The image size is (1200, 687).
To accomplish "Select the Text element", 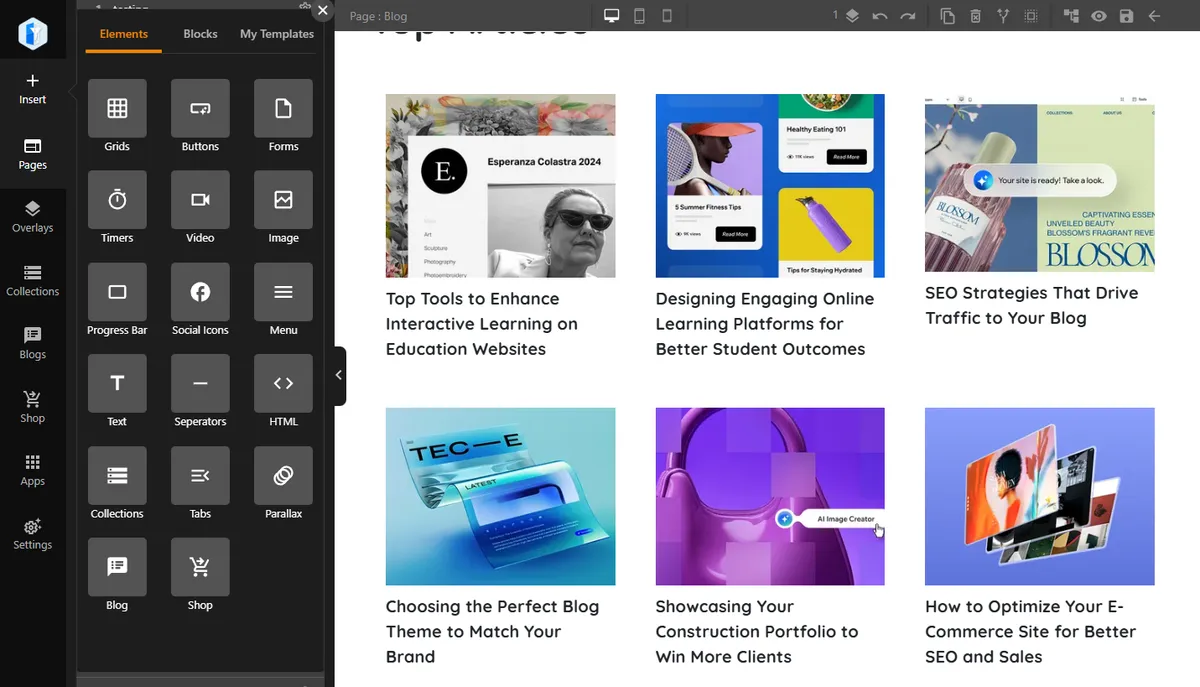I will tap(117, 384).
